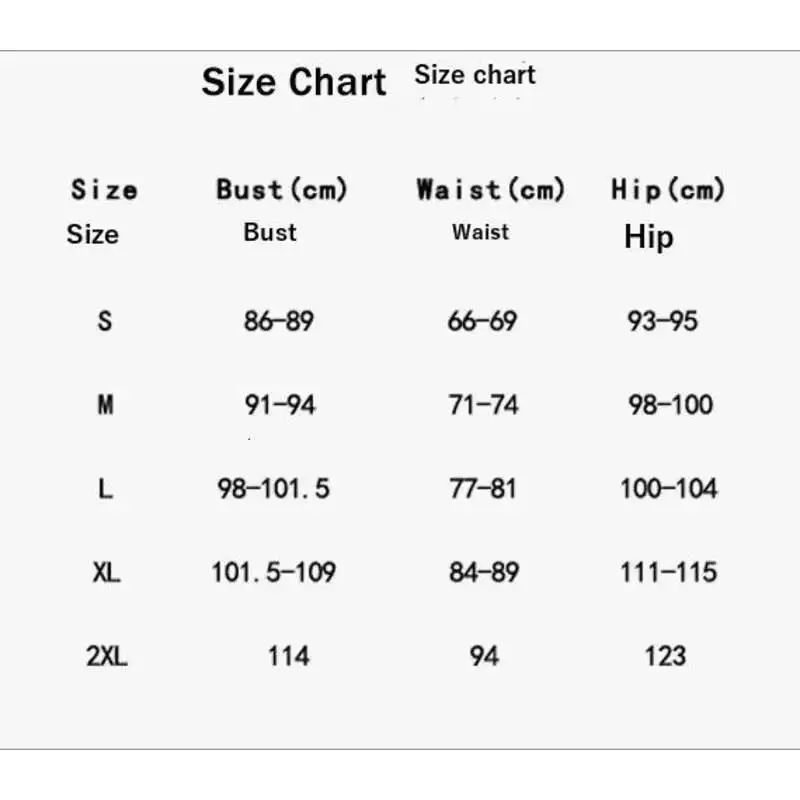Click the waist value 71-74
The image size is (800, 800).
[x=483, y=405]
